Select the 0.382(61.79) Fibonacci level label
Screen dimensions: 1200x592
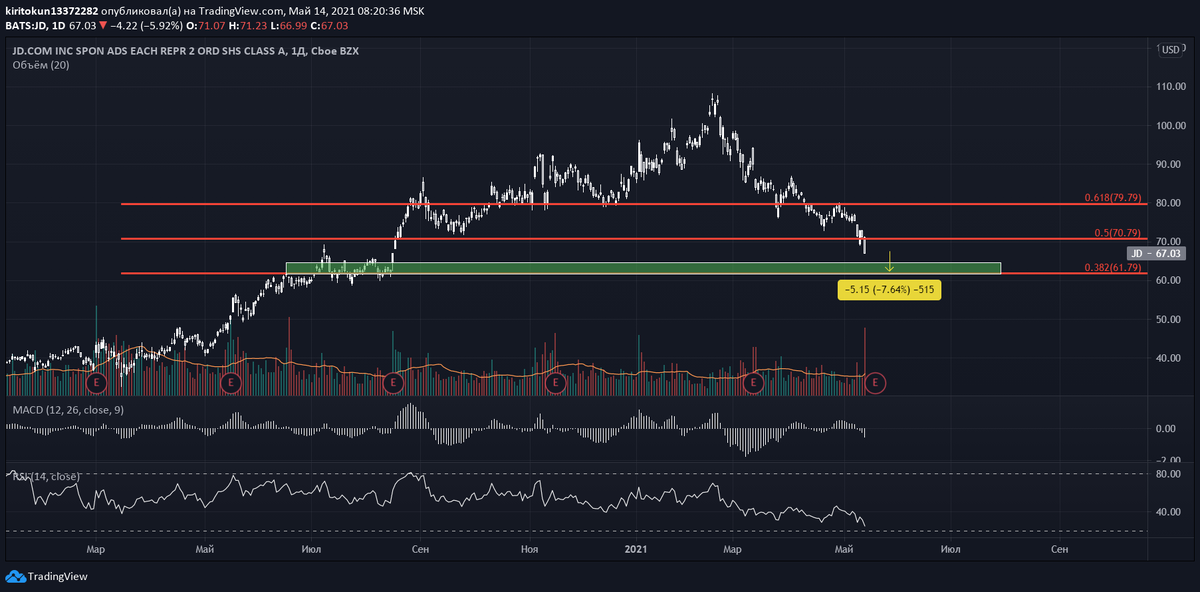1112,268
